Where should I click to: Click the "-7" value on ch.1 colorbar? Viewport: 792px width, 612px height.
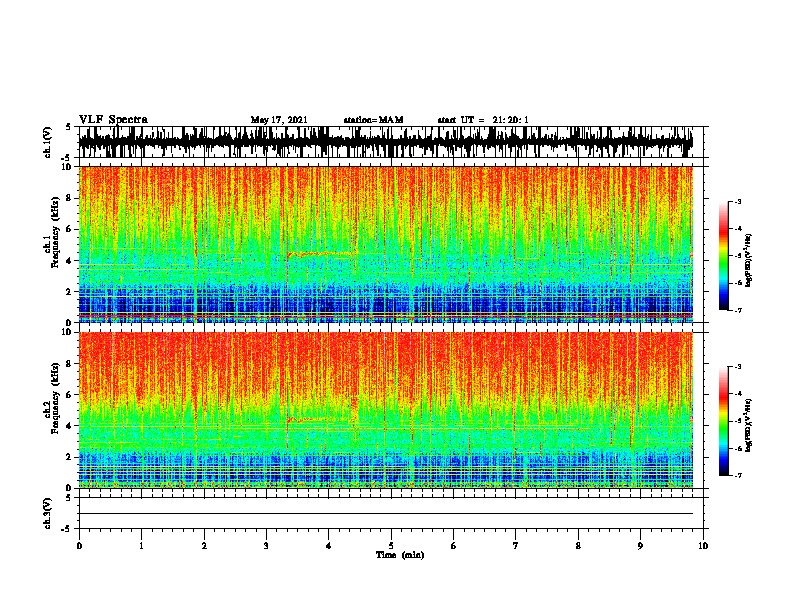click(737, 310)
